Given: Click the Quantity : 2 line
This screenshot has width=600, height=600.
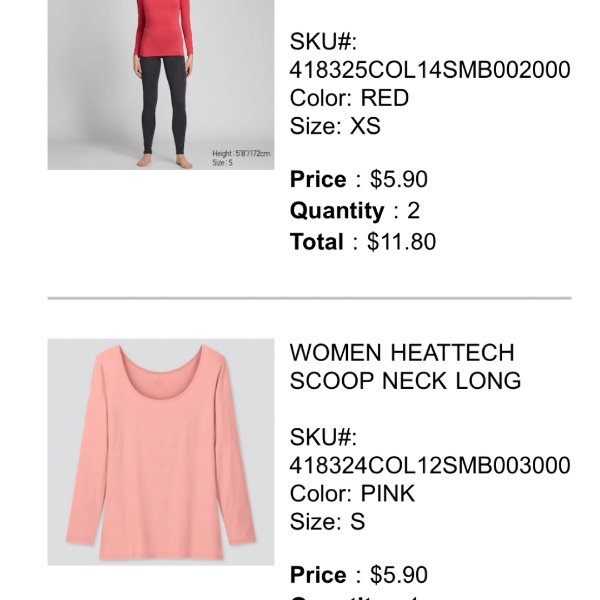Looking at the screenshot, I should [x=355, y=210].
